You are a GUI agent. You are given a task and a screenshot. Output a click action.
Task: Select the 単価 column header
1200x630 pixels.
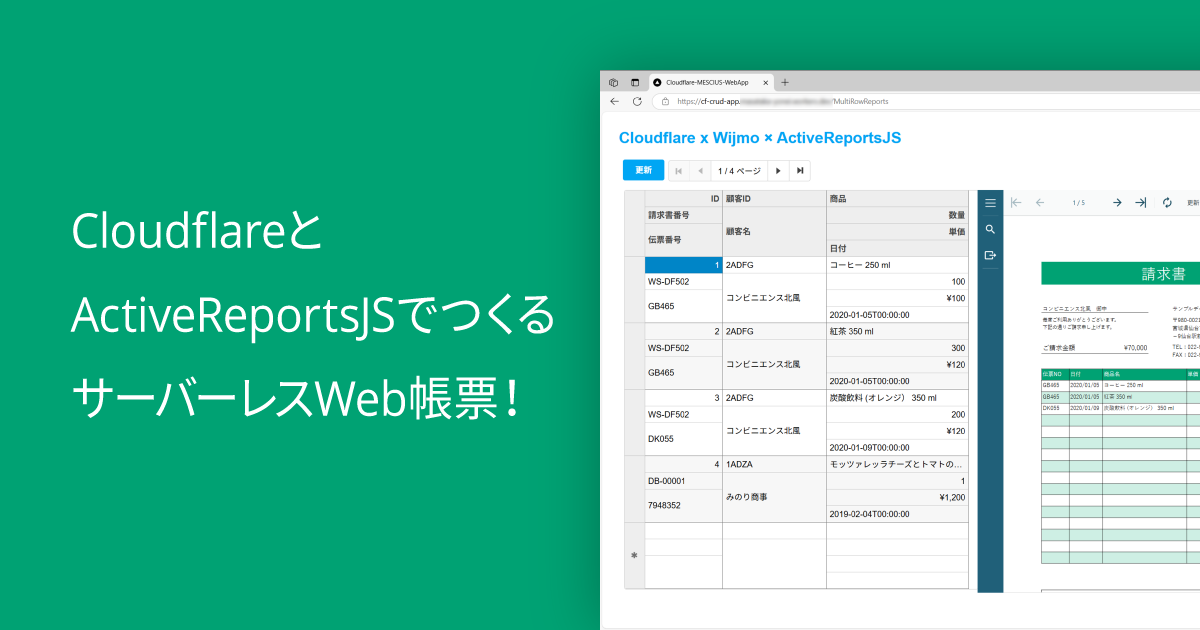pos(897,232)
